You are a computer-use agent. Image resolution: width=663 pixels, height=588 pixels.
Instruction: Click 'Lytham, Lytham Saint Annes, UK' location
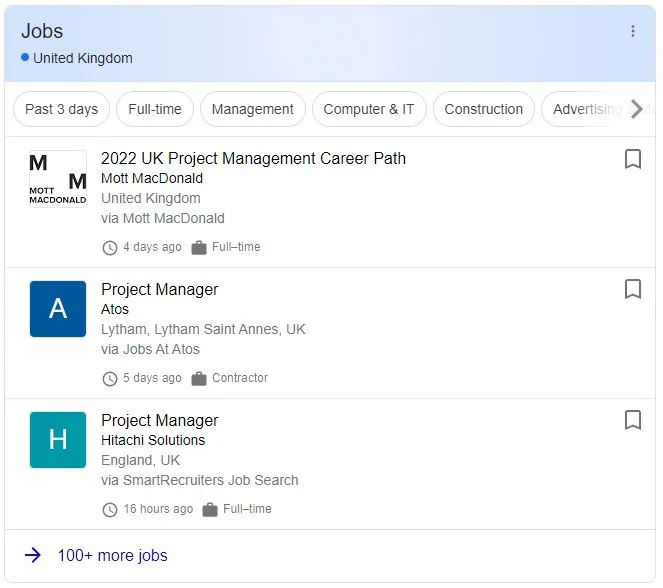203,329
